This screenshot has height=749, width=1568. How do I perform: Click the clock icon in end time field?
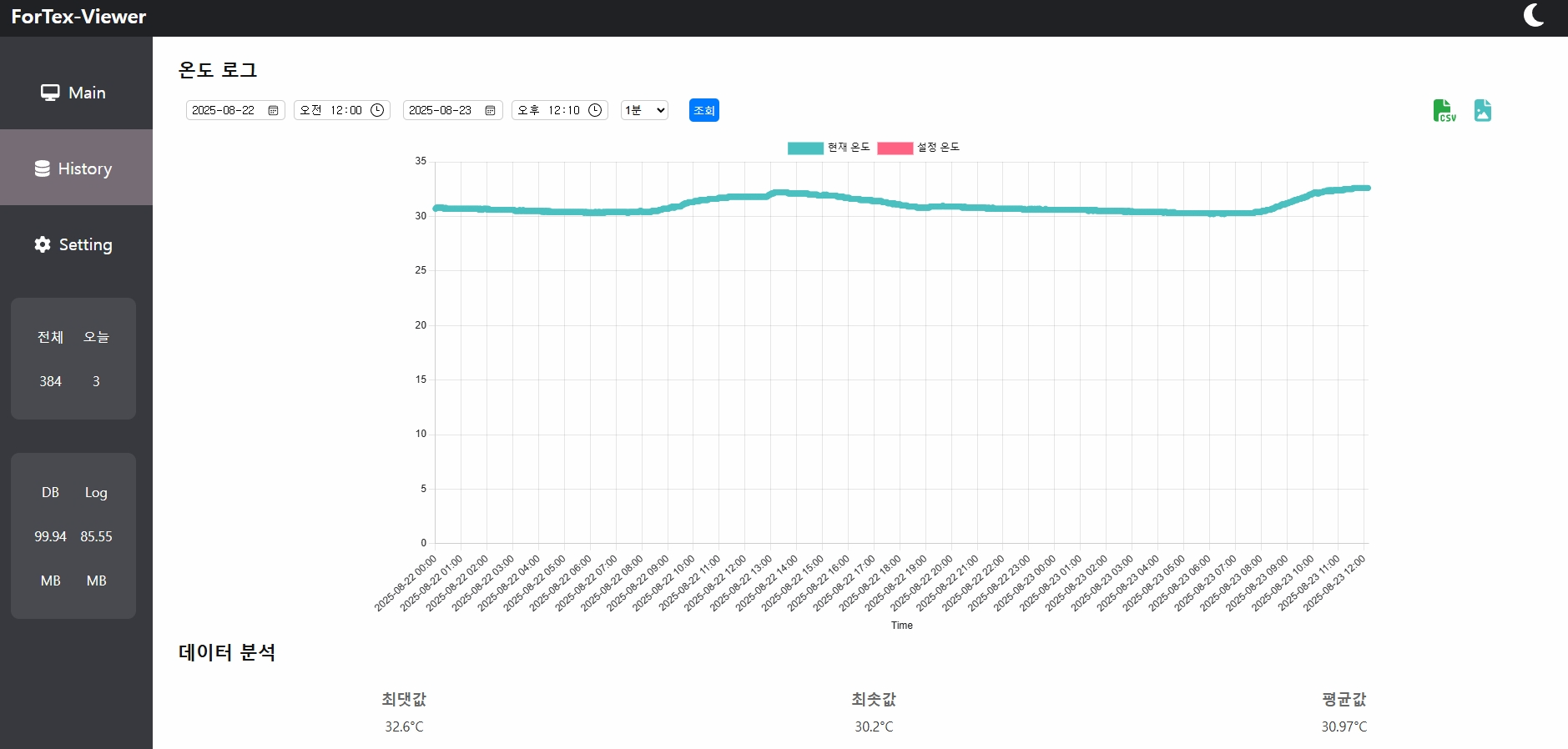595,110
